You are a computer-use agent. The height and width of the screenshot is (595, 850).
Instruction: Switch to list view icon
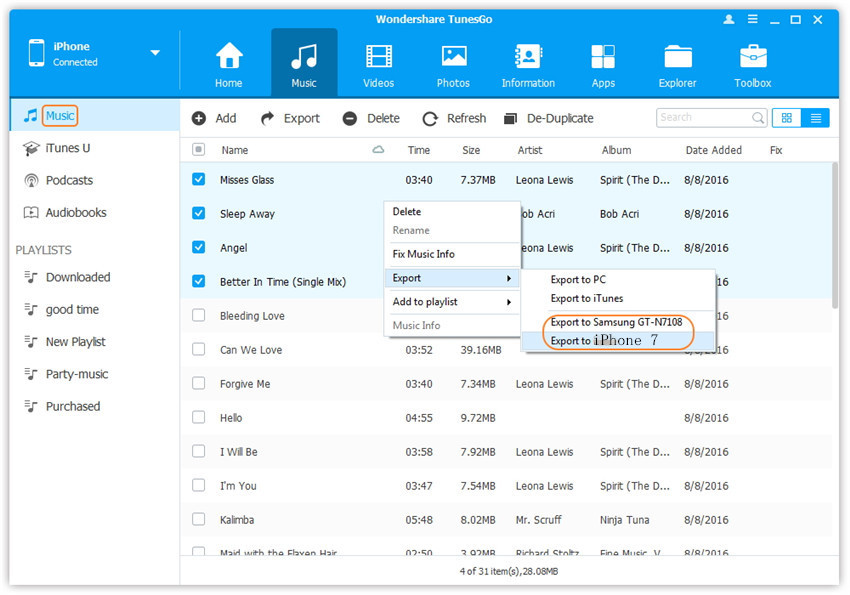coord(815,118)
